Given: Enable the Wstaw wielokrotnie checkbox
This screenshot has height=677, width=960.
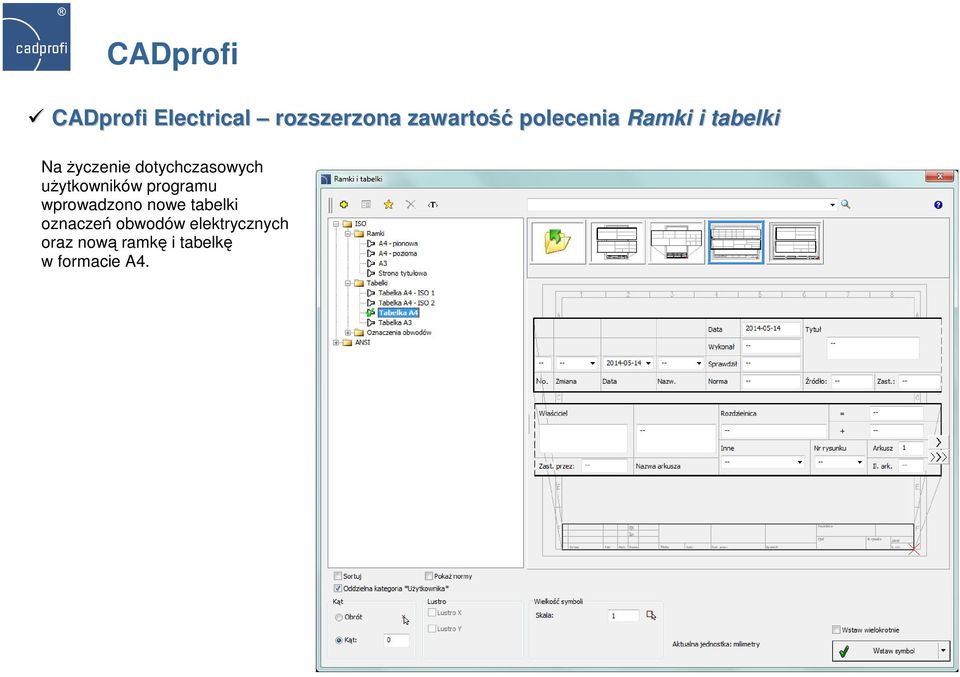Looking at the screenshot, I should pyautogui.click(x=836, y=630).
